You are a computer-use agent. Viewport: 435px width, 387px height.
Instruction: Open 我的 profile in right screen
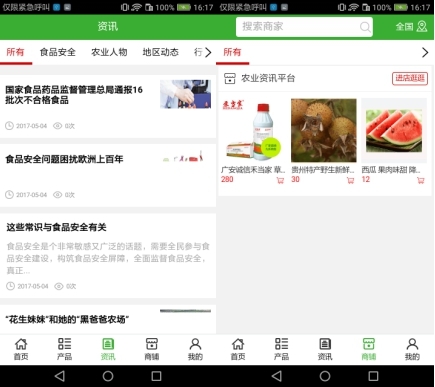coord(412,349)
